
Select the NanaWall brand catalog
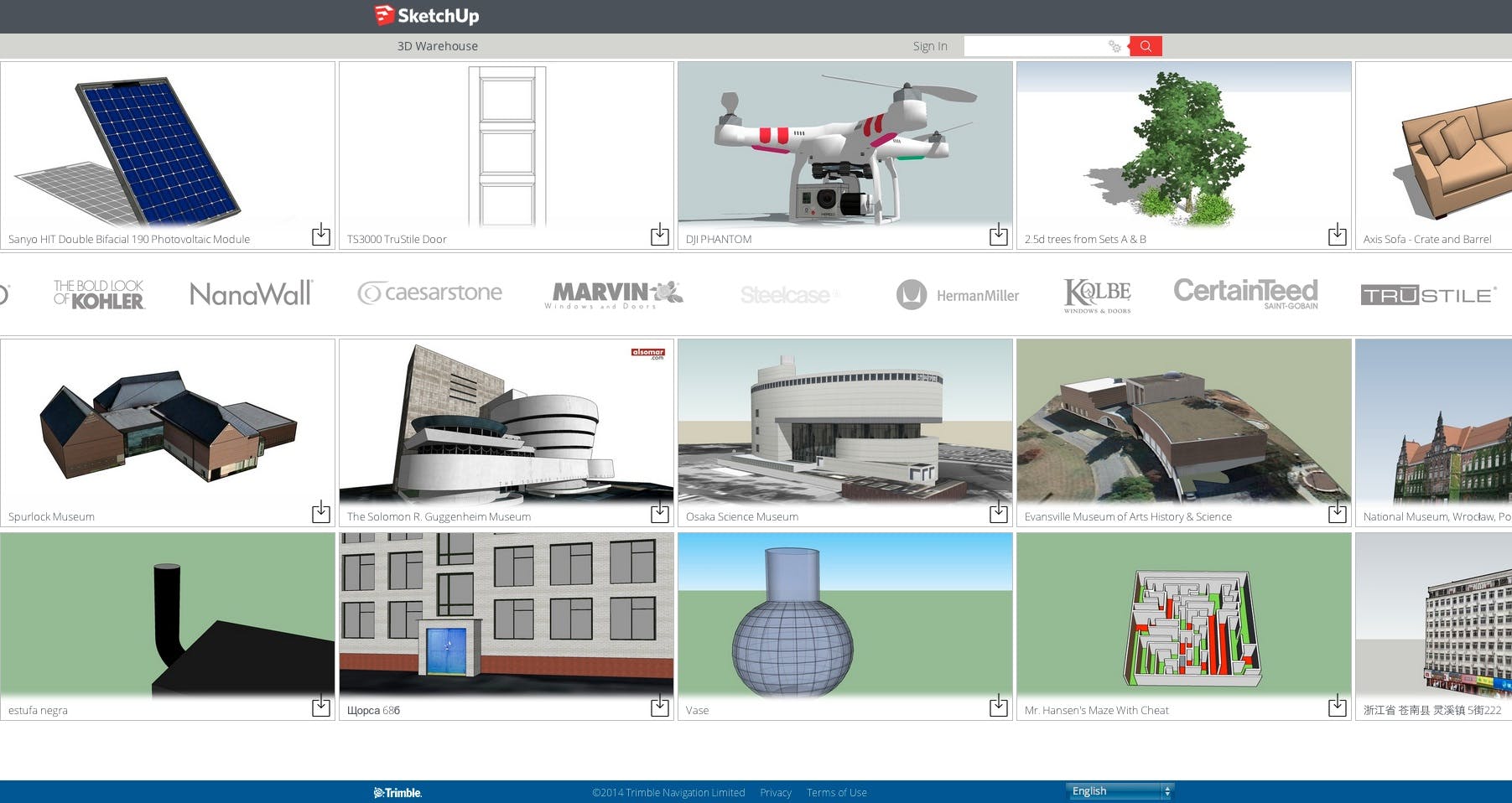pyautogui.click(x=250, y=294)
